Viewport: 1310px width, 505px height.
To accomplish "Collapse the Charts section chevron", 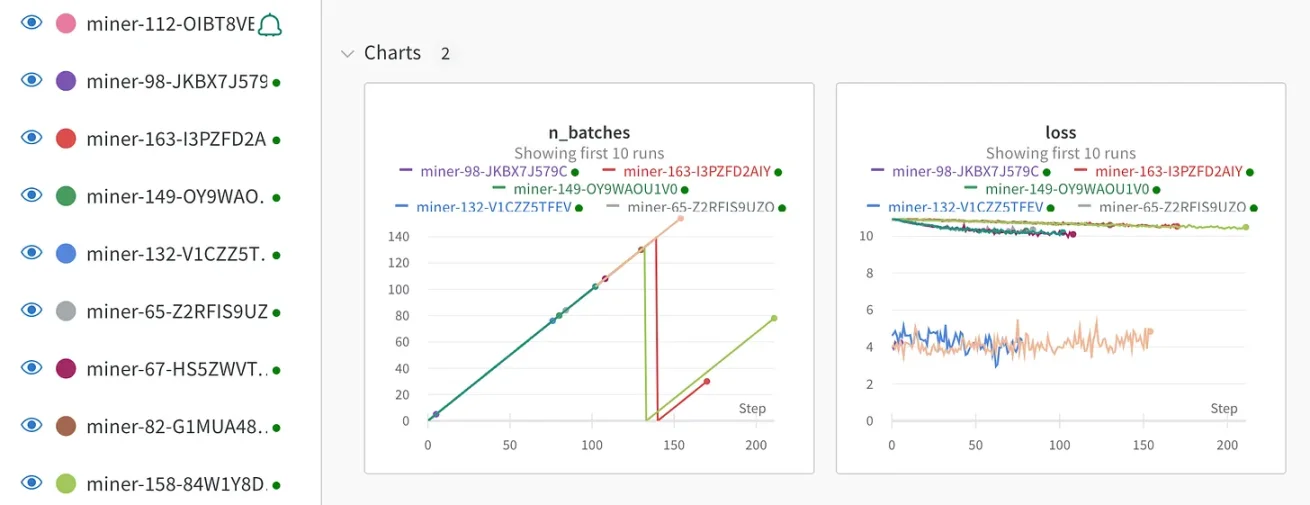I will point(347,53).
